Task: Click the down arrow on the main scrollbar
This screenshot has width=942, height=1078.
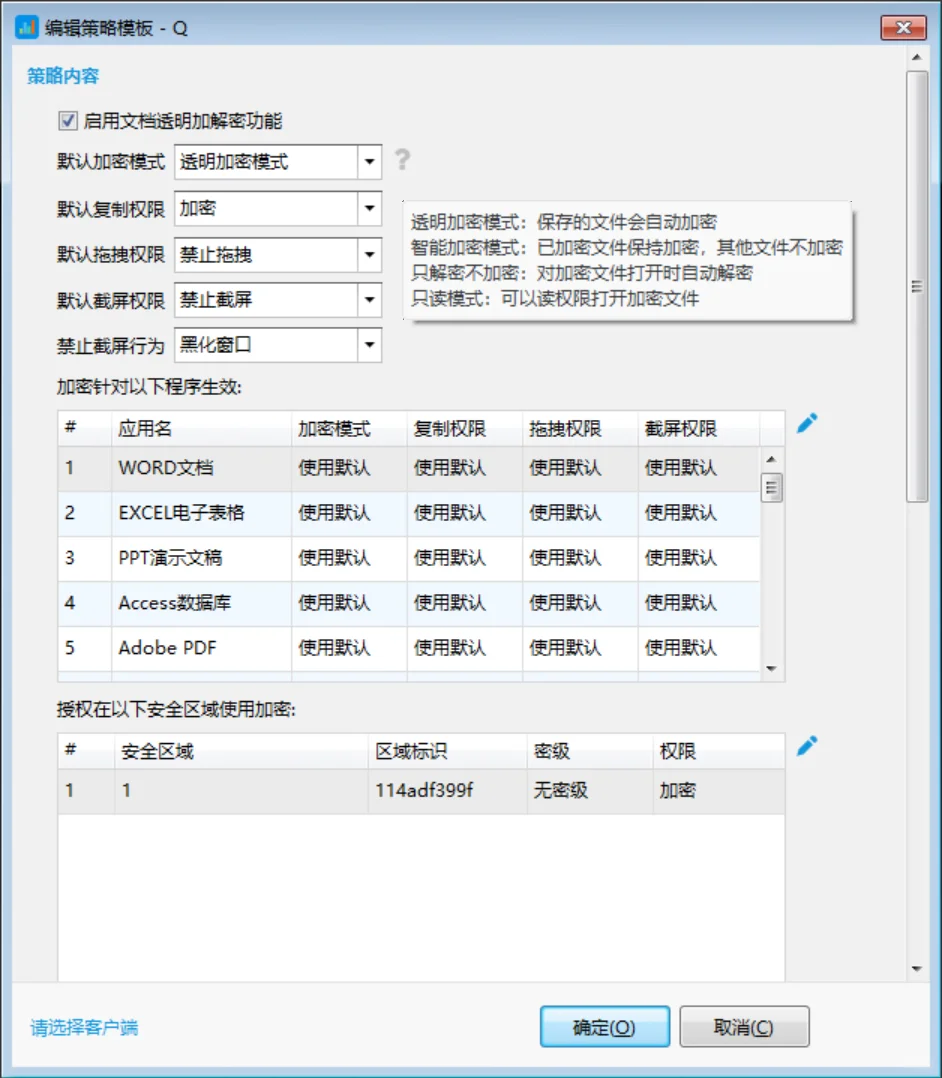Action: (x=918, y=967)
